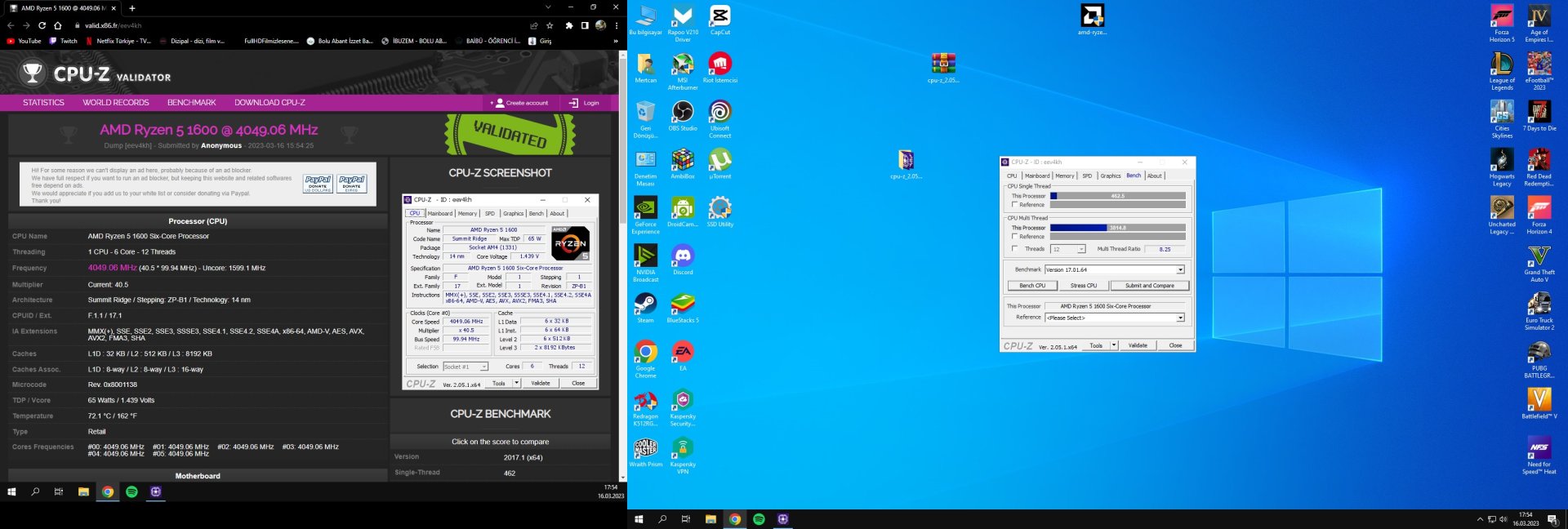1568x529 pixels.
Task: Click the PayPal Donate US Dollars button
Action: [x=318, y=183]
